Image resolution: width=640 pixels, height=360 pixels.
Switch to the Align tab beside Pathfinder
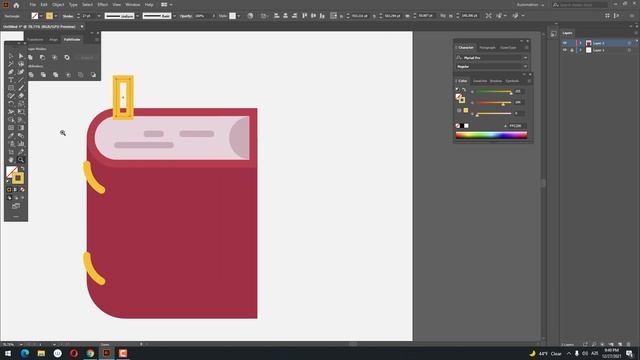click(53, 40)
